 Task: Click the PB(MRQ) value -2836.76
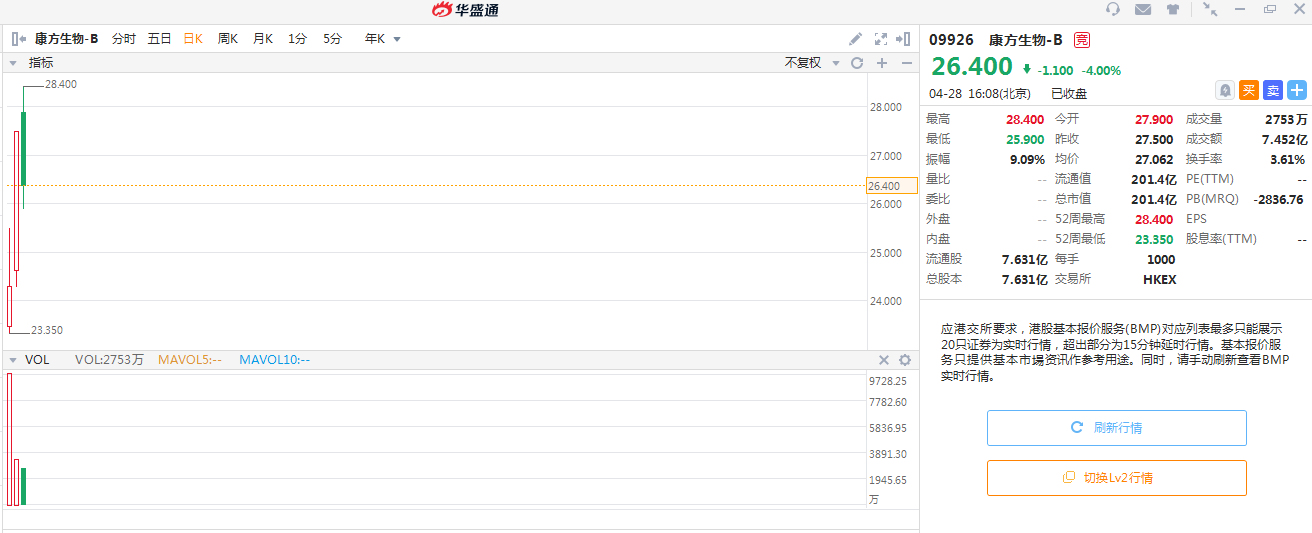tap(1278, 199)
